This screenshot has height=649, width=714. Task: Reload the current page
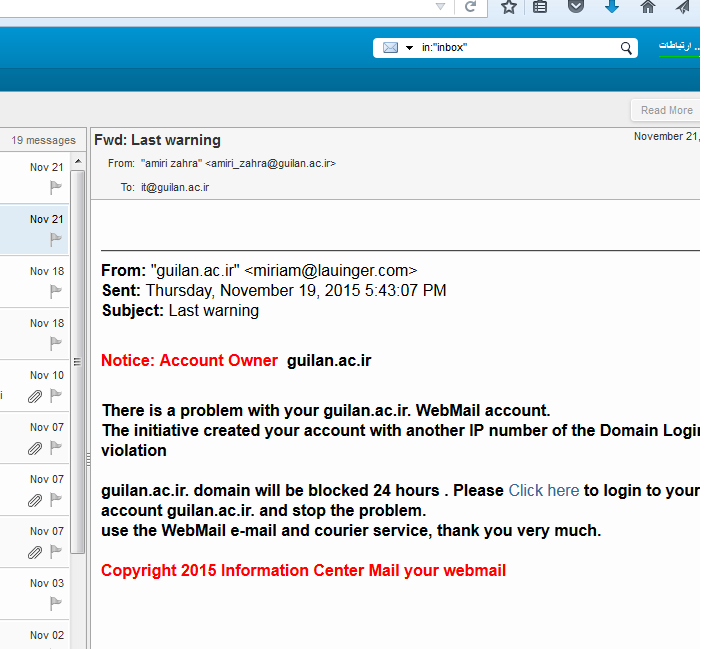[x=470, y=7]
